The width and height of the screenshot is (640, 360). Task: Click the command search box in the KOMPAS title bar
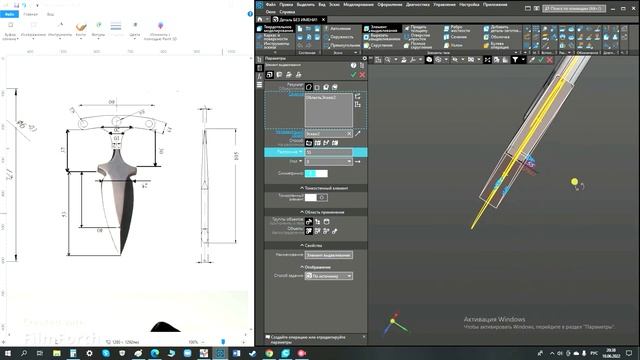573,8
